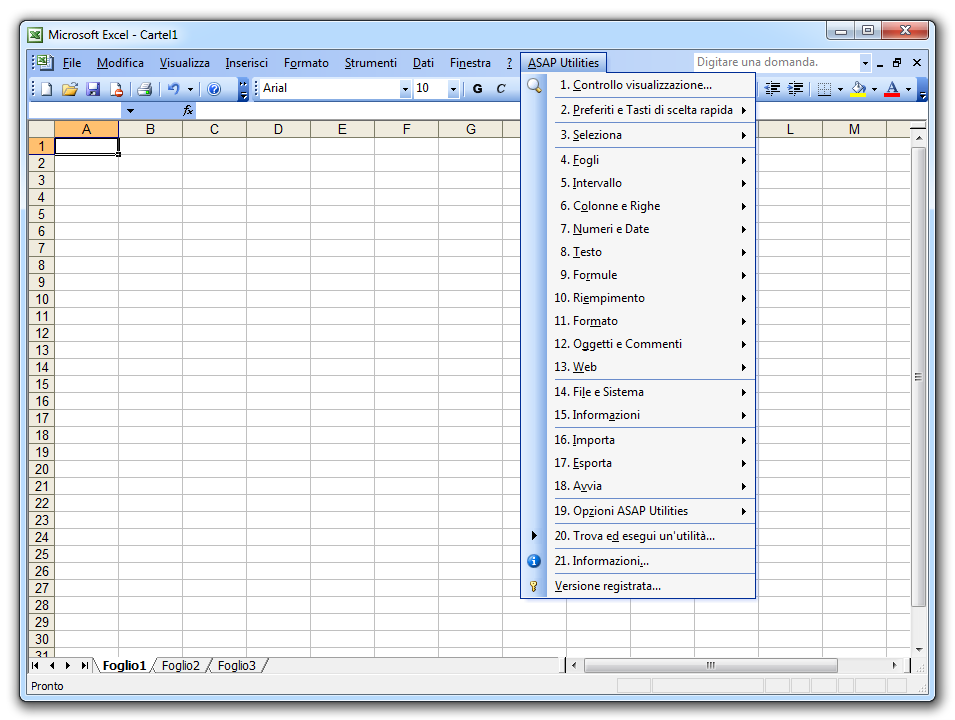Screen dimensions: 955x720
Task: Choose 20. Trova ed esegui un'utilità...
Action: 638,535
